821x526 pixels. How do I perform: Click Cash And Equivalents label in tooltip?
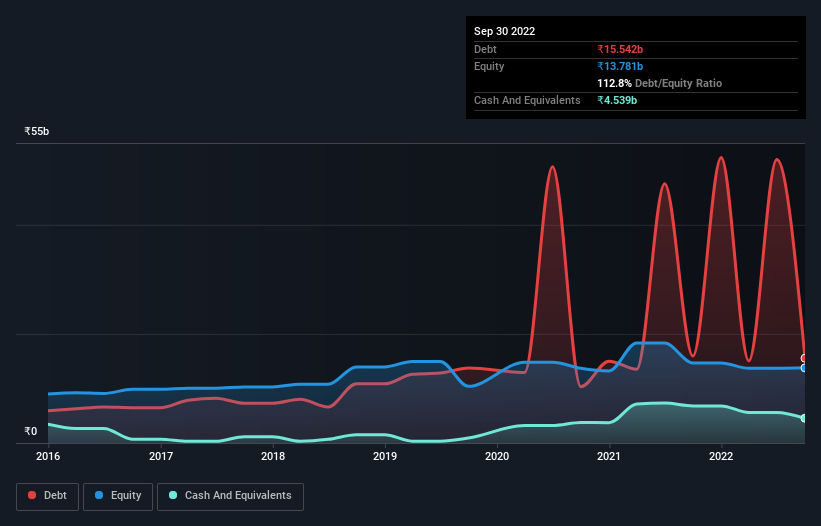527,100
